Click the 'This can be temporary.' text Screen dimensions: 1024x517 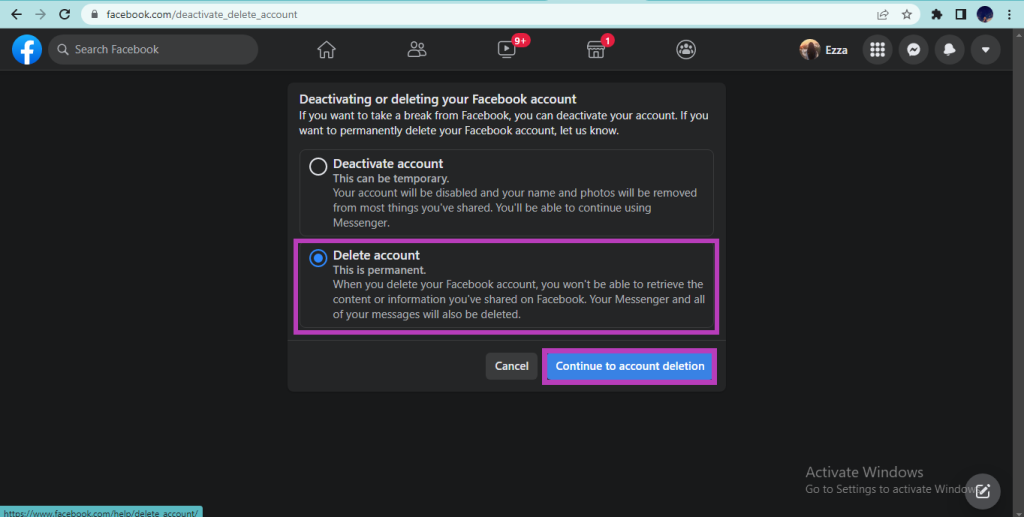(x=391, y=179)
